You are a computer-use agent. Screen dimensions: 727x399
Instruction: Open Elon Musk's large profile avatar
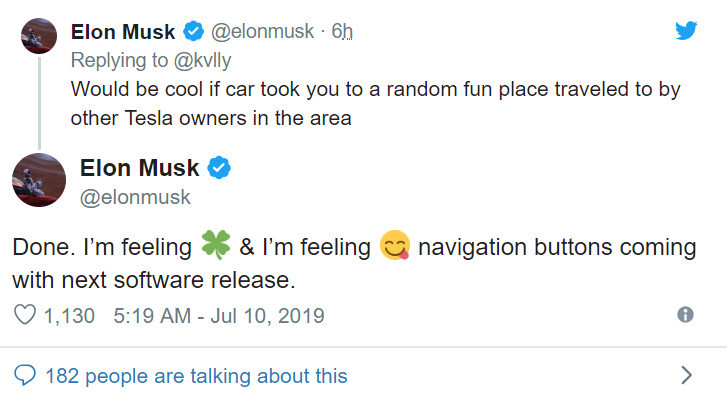39,180
